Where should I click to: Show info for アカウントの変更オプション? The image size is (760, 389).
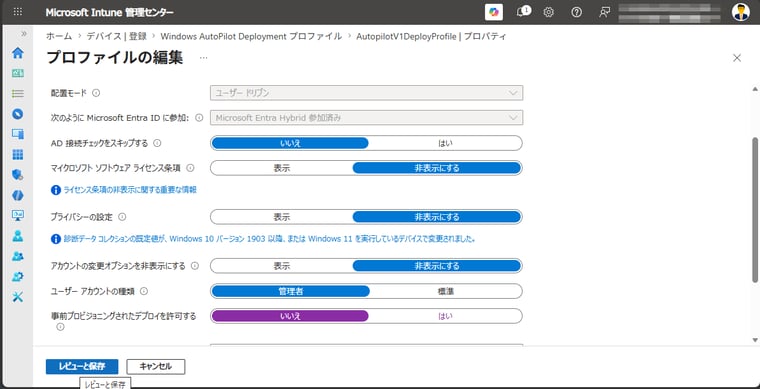click(x=195, y=266)
